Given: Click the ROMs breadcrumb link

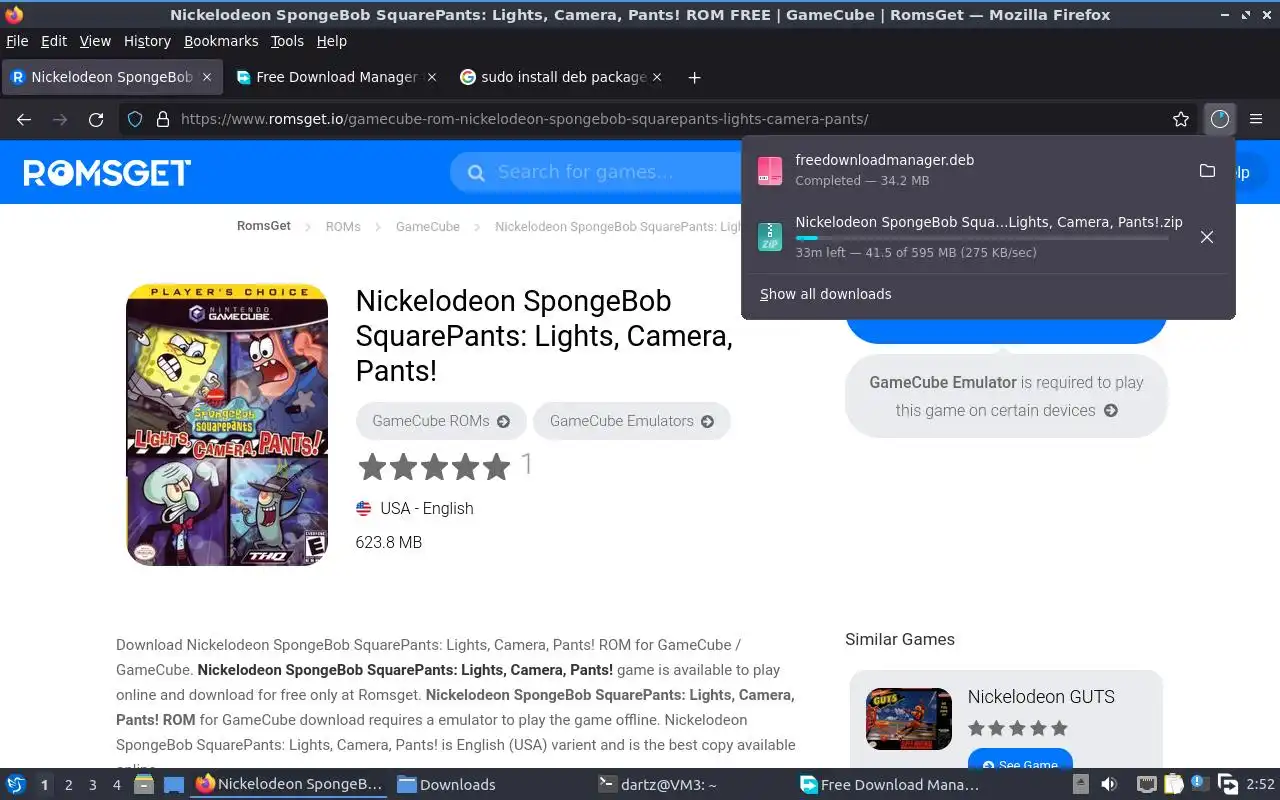Looking at the screenshot, I should [x=343, y=226].
